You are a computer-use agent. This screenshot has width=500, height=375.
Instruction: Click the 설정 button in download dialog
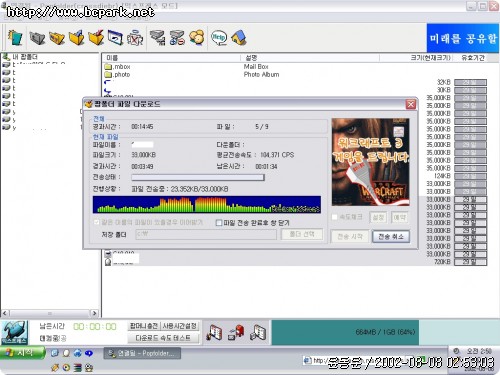pos(378,217)
